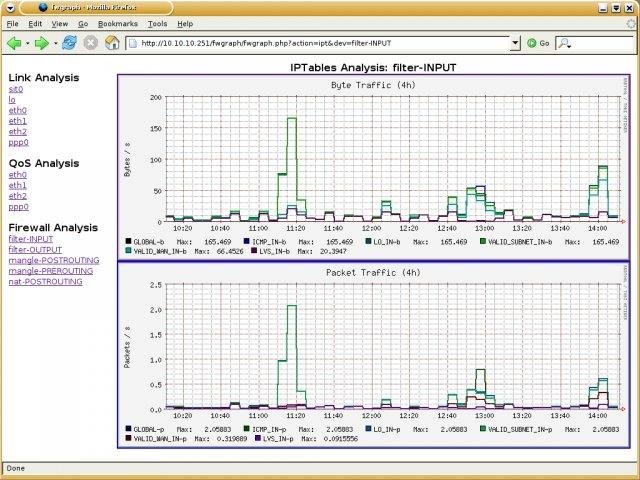Click the ICMP_IN-b legend color box

(247, 242)
